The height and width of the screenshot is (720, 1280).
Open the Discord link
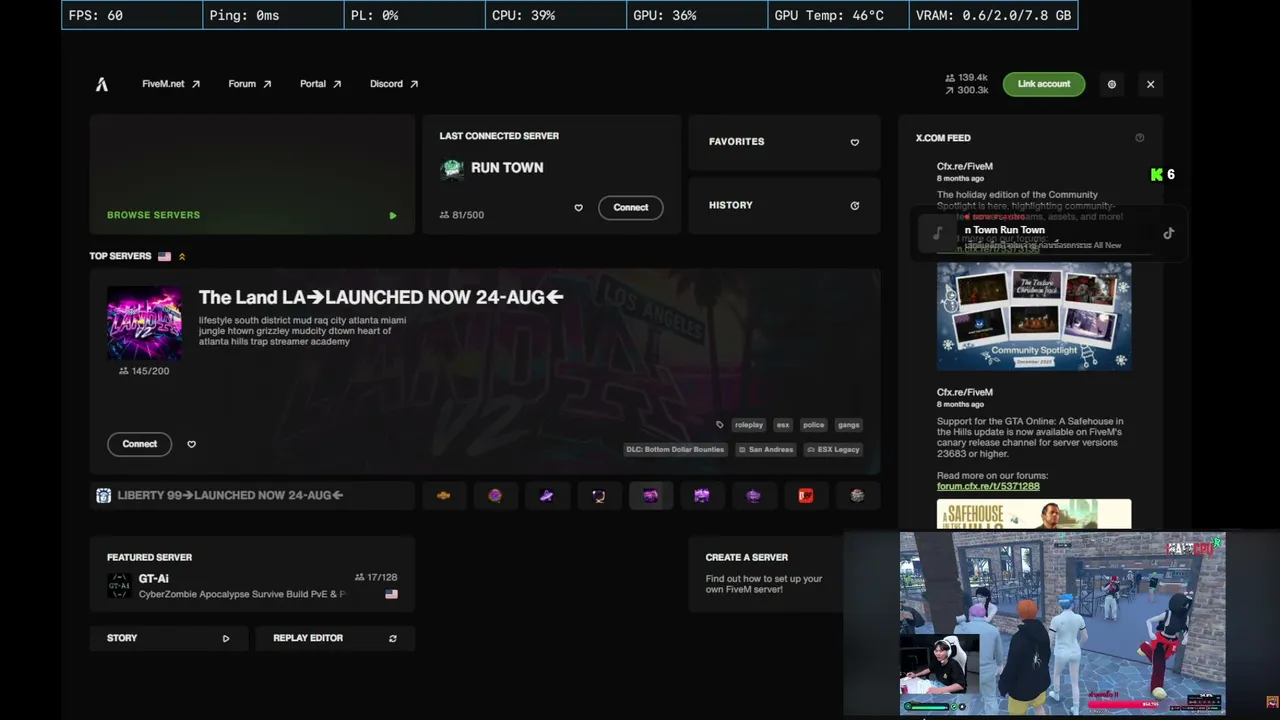click(x=394, y=84)
